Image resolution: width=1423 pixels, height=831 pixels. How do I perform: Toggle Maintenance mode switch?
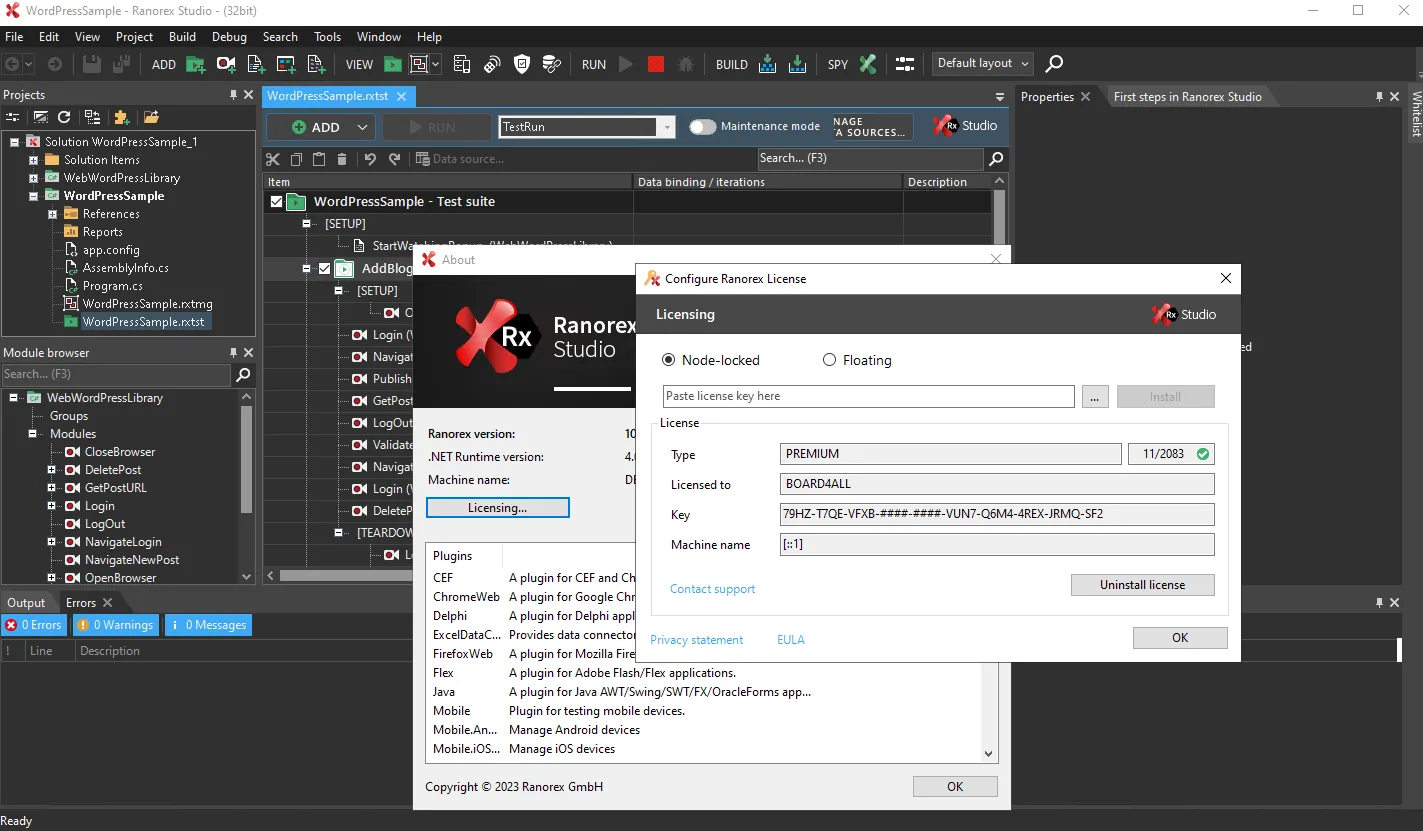(x=703, y=127)
